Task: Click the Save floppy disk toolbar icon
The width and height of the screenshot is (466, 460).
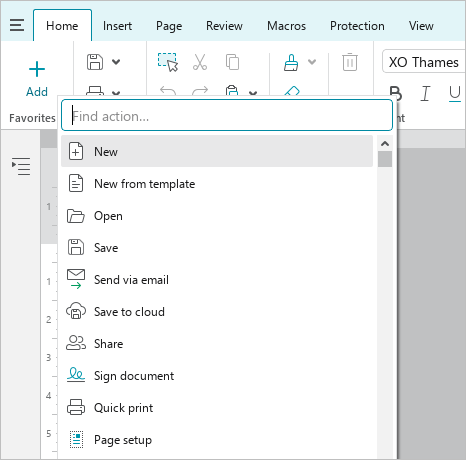Action: [x=95, y=62]
